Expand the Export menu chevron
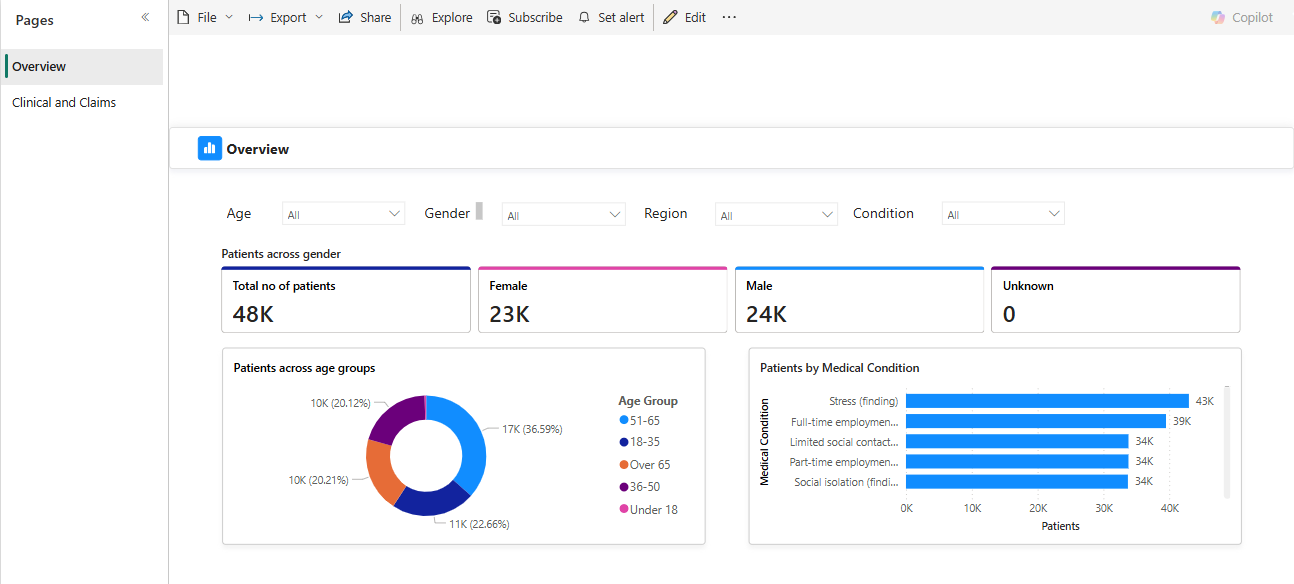The height and width of the screenshot is (584, 1294). tap(319, 17)
